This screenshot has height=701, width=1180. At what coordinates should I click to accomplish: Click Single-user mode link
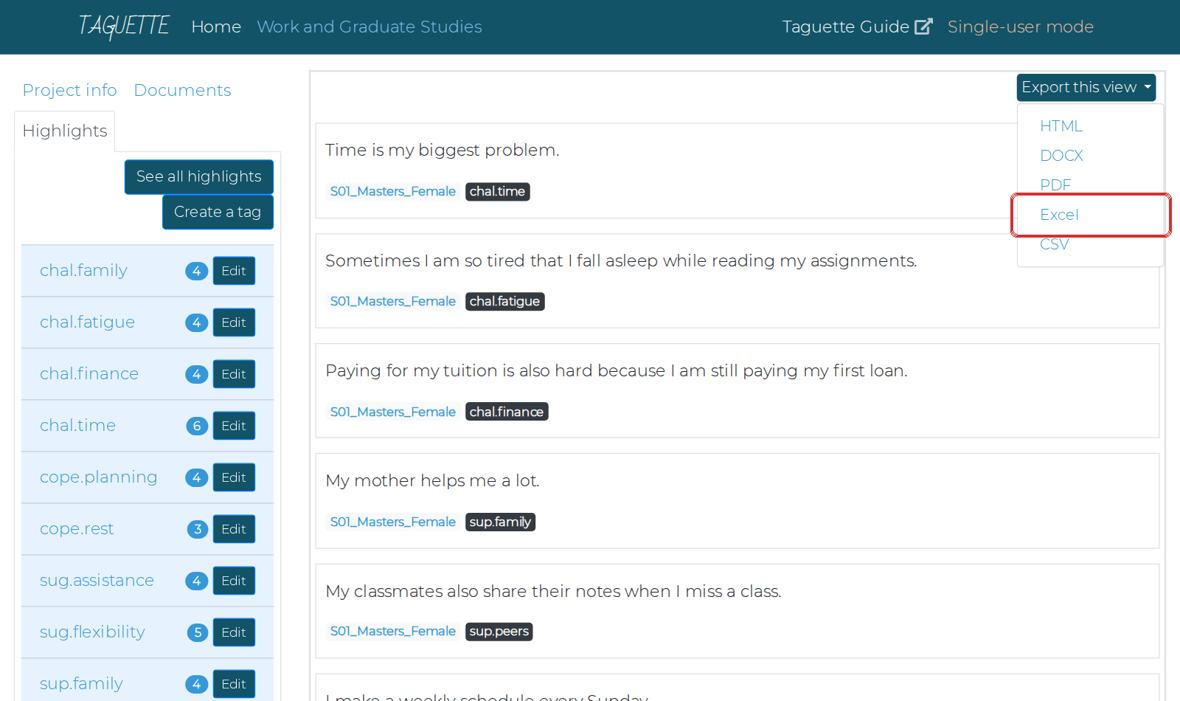[x=1020, y=26]
